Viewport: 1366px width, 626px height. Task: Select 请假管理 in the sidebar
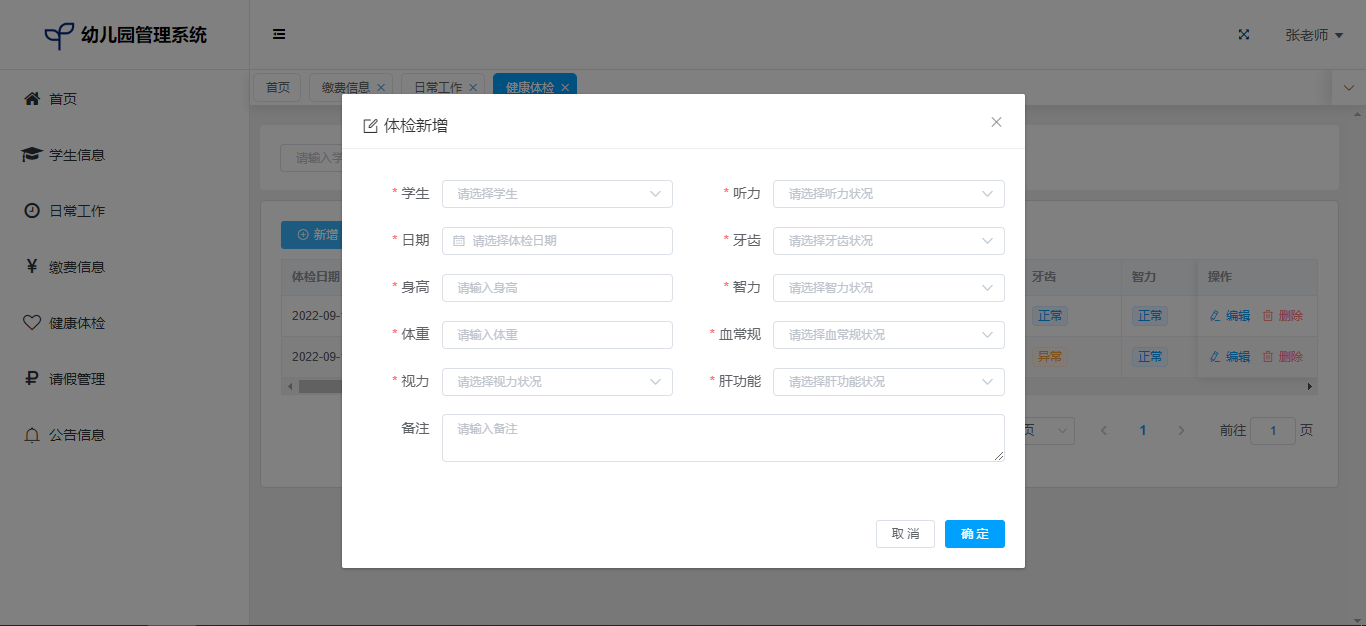(76, 379)
